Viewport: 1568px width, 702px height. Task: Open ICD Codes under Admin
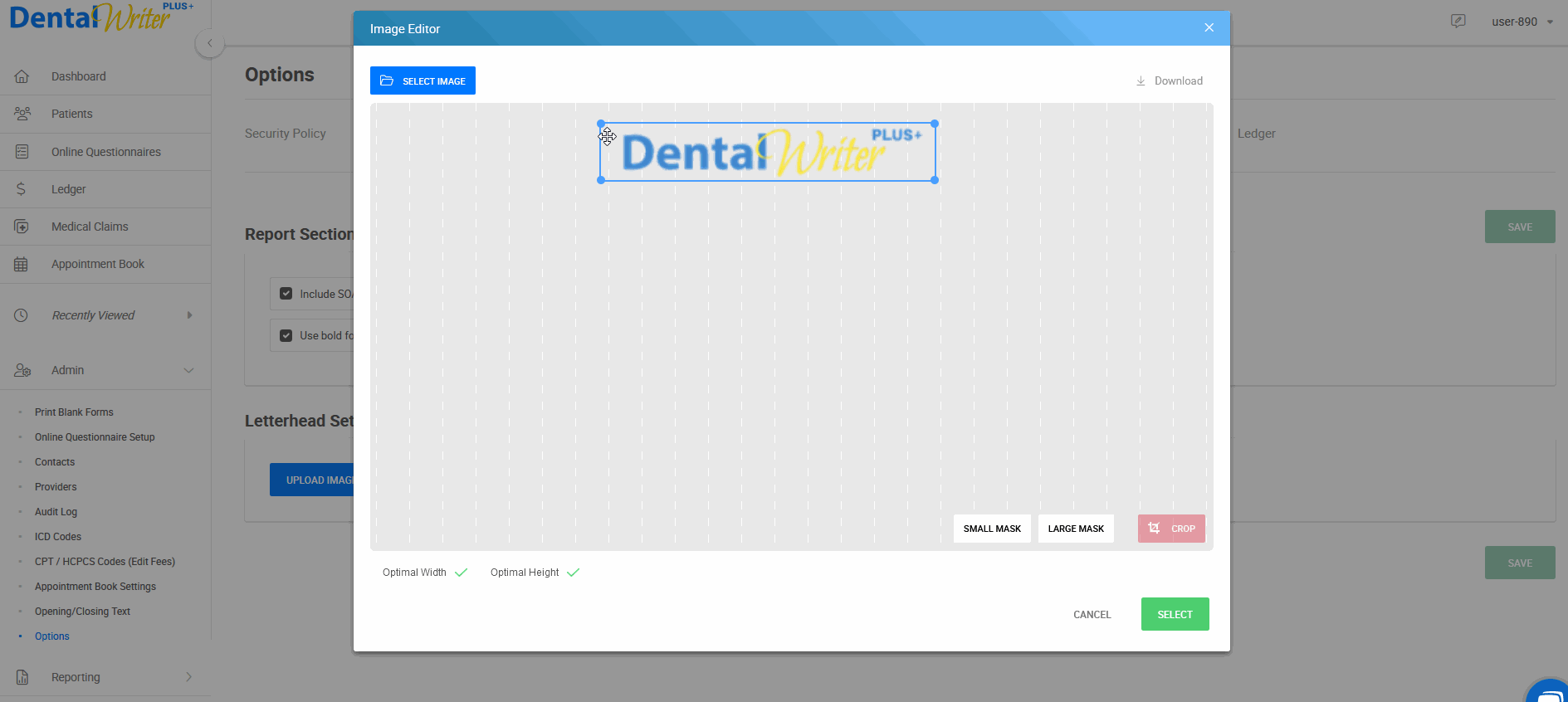pos(58,537)
